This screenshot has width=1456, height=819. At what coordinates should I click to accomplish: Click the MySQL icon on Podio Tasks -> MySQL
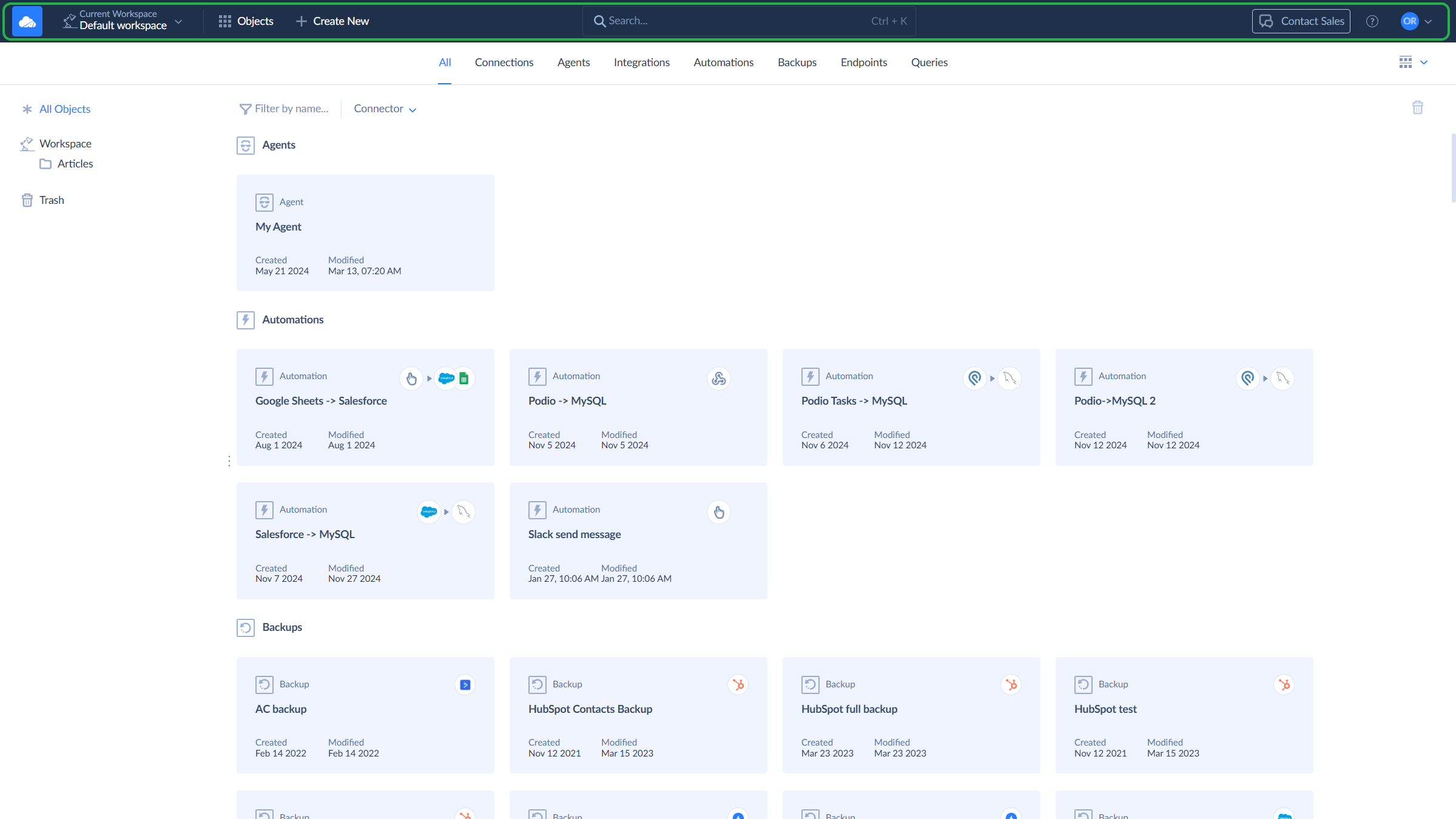click(x=1009, y=379)
